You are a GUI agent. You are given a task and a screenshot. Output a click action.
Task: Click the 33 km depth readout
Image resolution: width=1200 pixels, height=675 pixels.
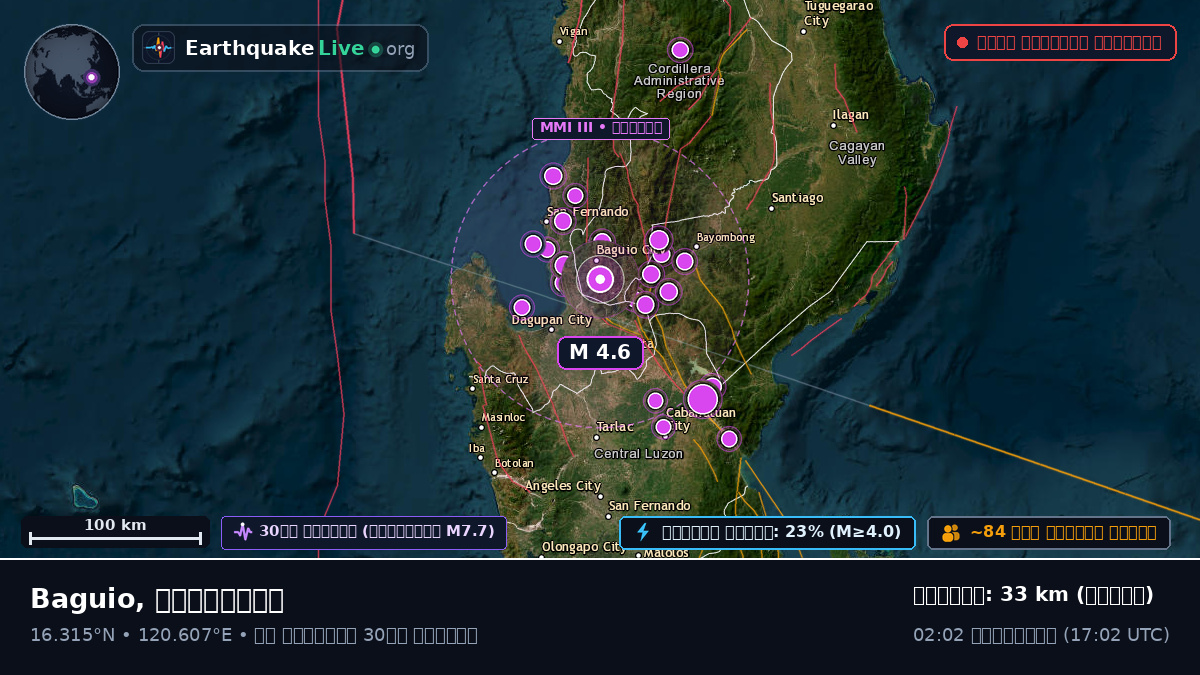(x=1033, y=595)
